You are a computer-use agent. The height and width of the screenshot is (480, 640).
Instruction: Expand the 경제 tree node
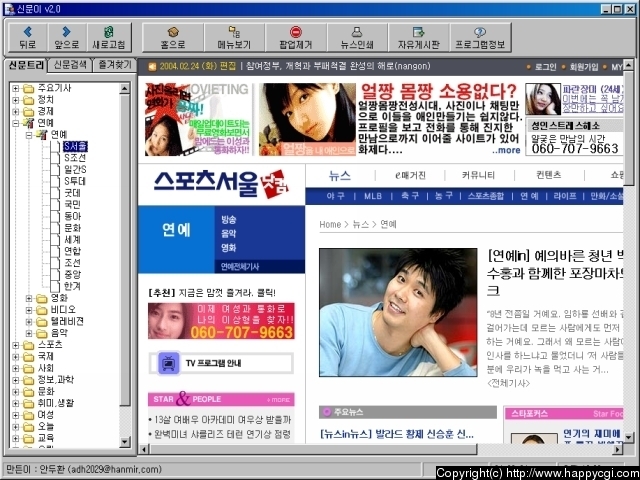(x=16, y=112)
